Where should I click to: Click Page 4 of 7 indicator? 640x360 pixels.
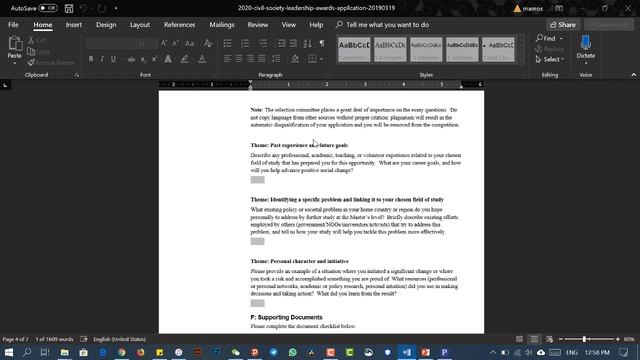[16, 339]
